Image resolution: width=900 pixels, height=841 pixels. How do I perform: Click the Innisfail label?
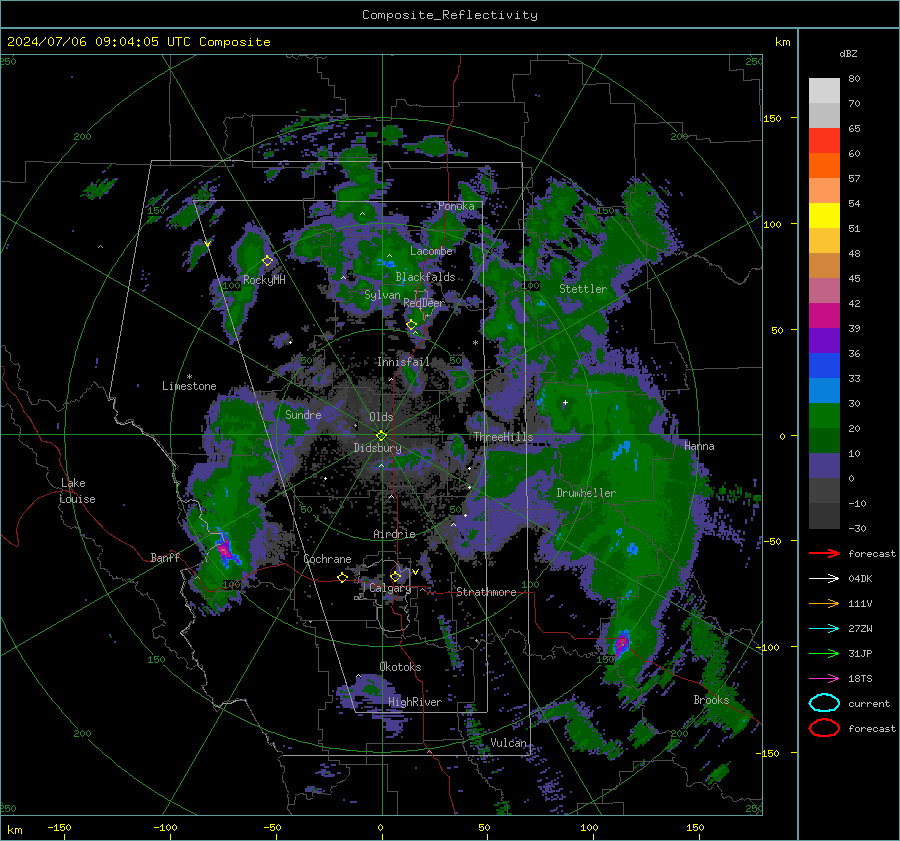403,362
